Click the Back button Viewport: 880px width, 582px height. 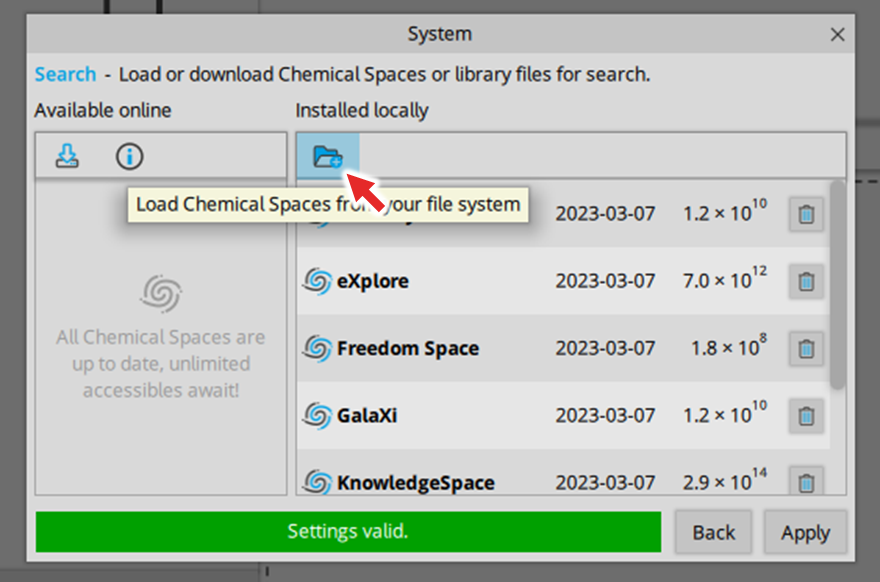[x=713, y=532]
